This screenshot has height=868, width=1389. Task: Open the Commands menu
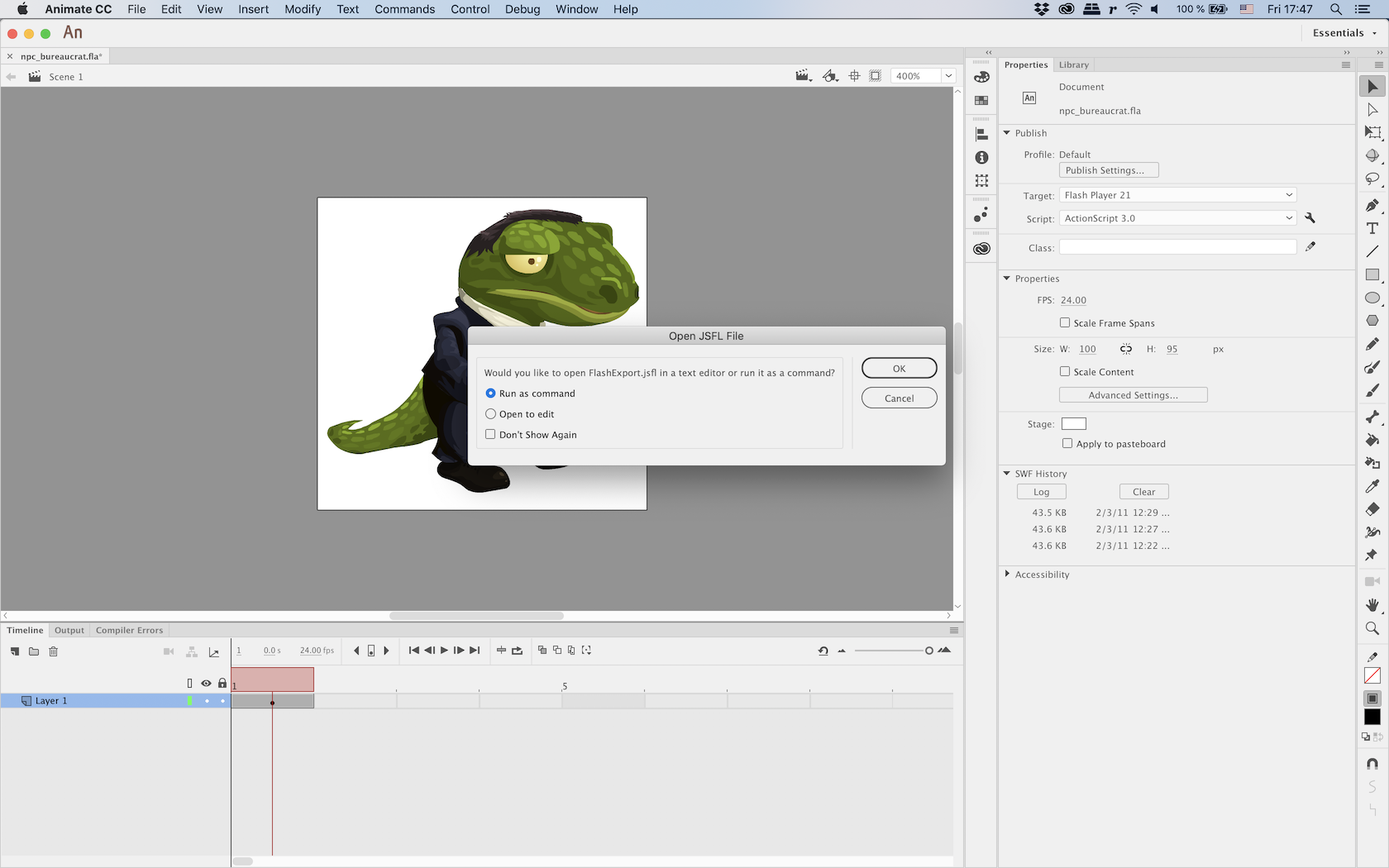[x=404, y=9]
